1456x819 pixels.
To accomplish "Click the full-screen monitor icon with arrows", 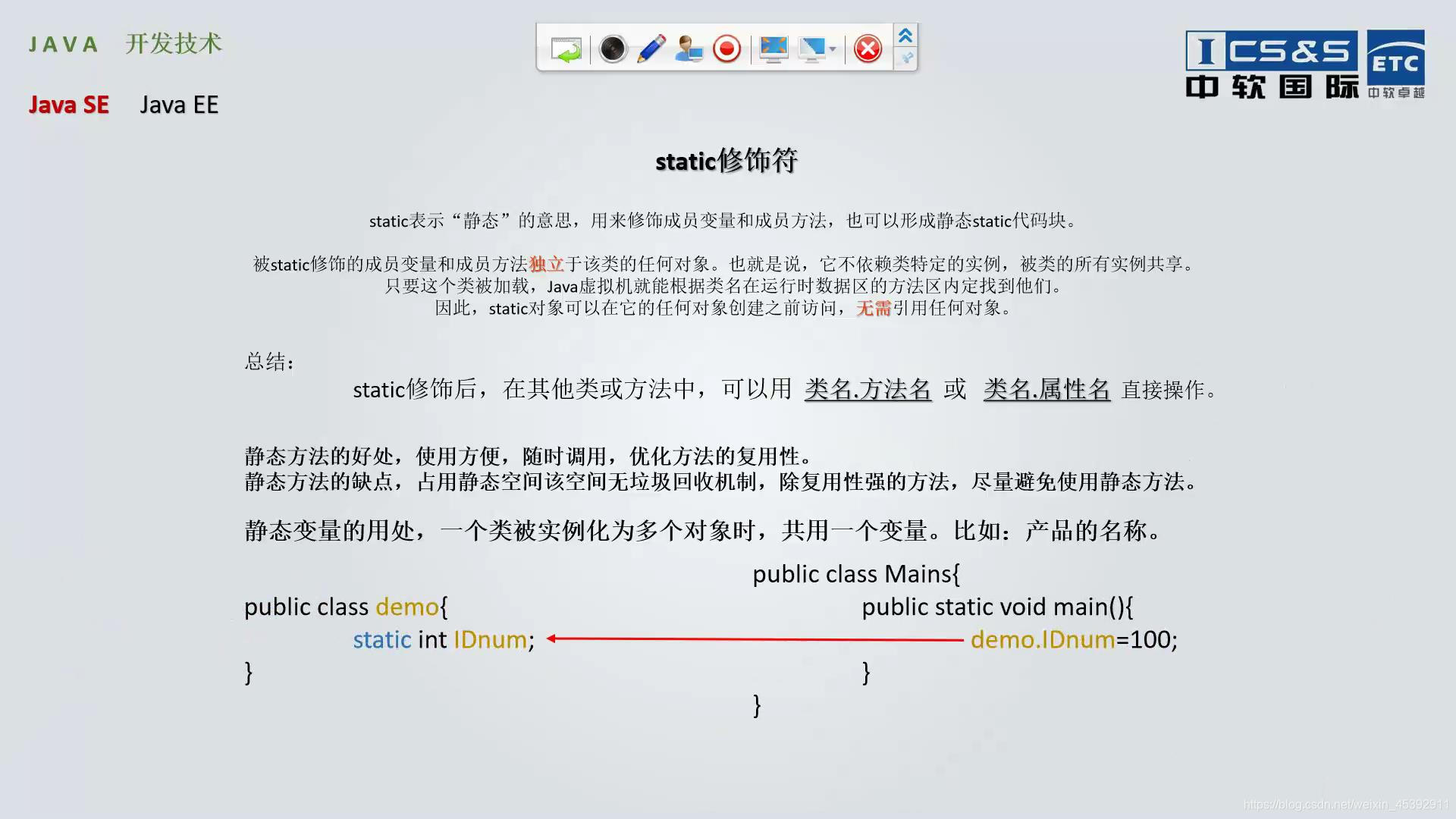I will point(773,49).
